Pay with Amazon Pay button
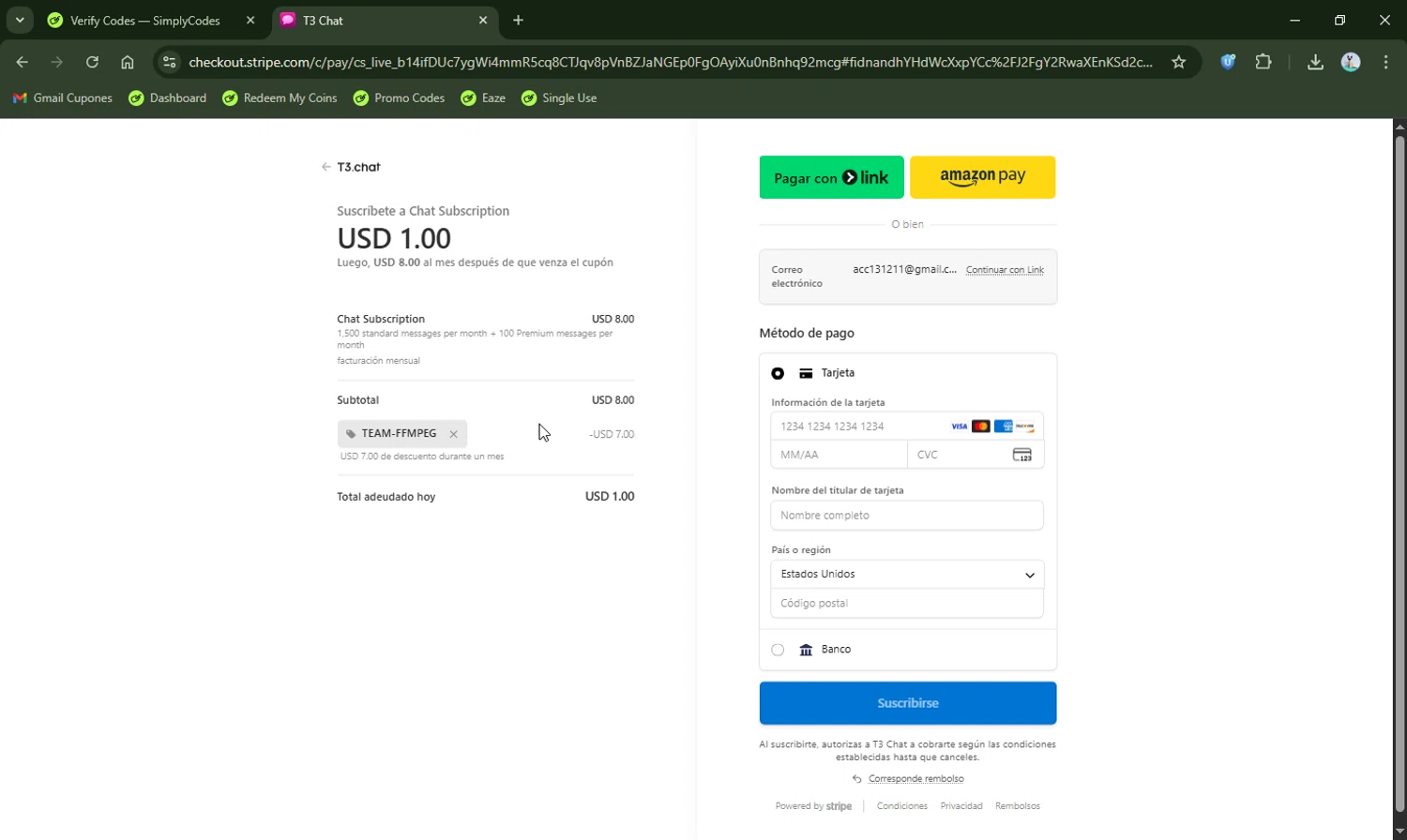The width and height of the screenshot is (1407, 840). 982,177
